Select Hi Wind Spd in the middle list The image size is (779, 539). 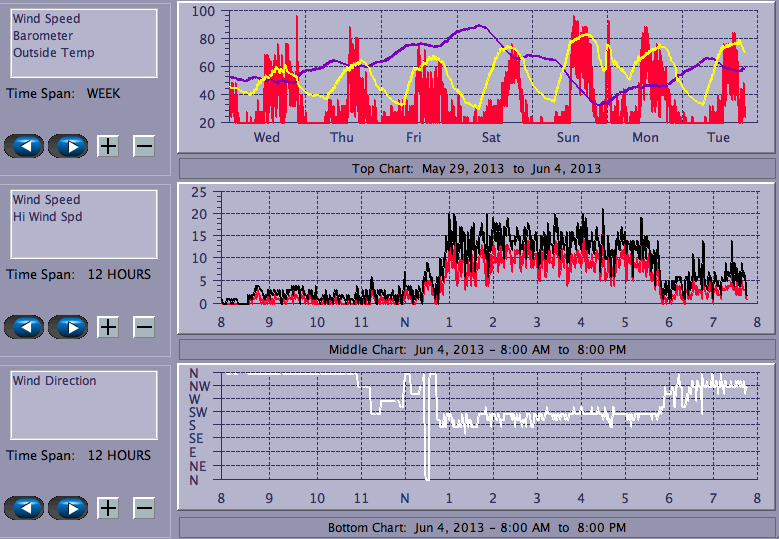(47, 217)
